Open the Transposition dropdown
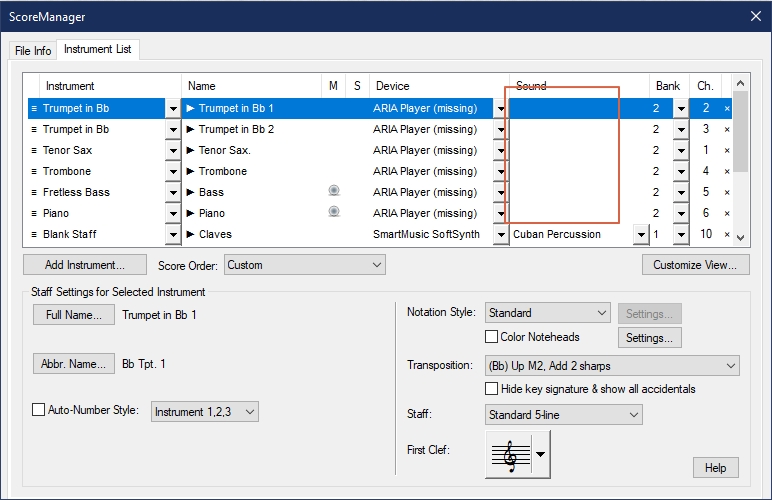772x500 pixels. click(x=612, y=365)
